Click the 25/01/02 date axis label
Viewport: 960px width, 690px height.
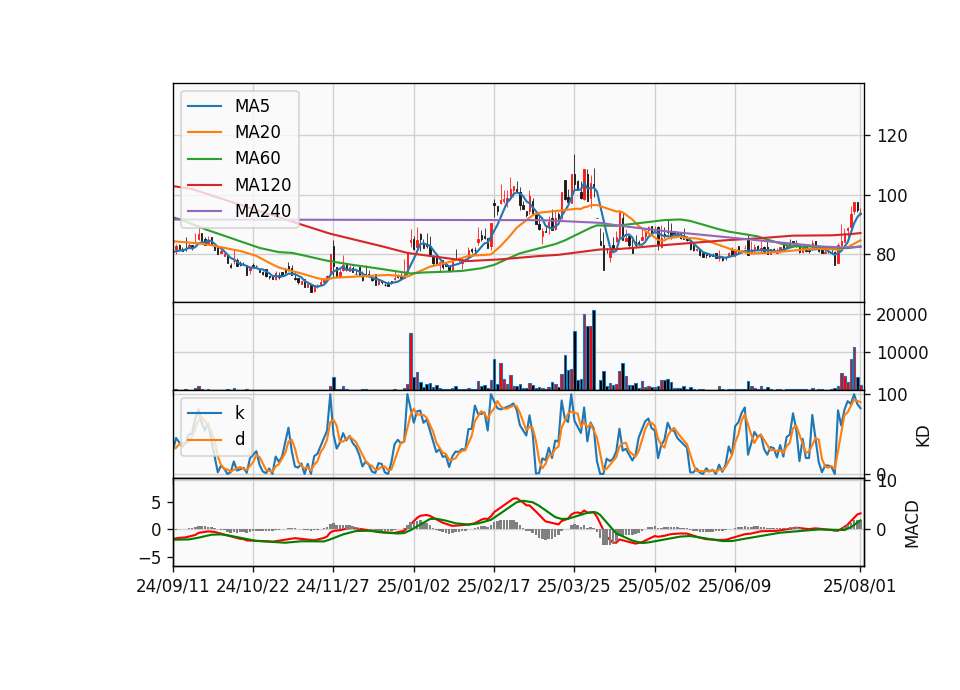pyautogui.click(x=413, y=586)
